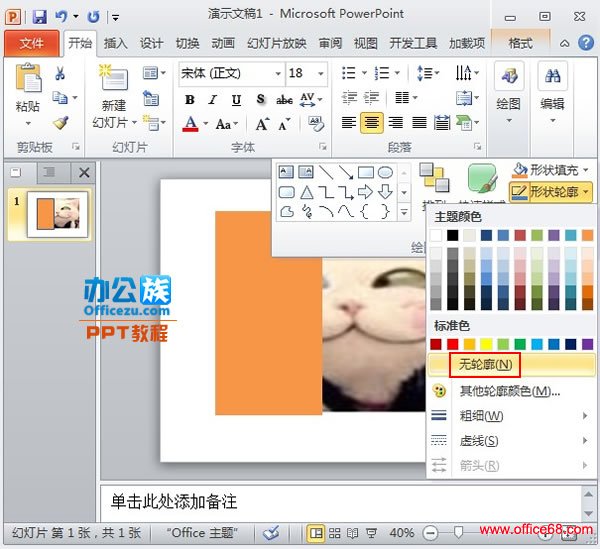Align text right
The width and height of the screenshot is (600, 549).
[x=395, y=123]
